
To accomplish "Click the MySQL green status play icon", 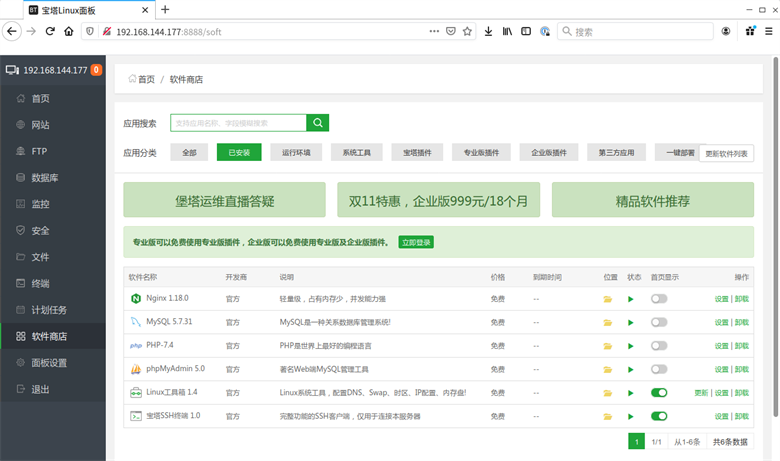I will pyautogui.click(x=631, y=322).
